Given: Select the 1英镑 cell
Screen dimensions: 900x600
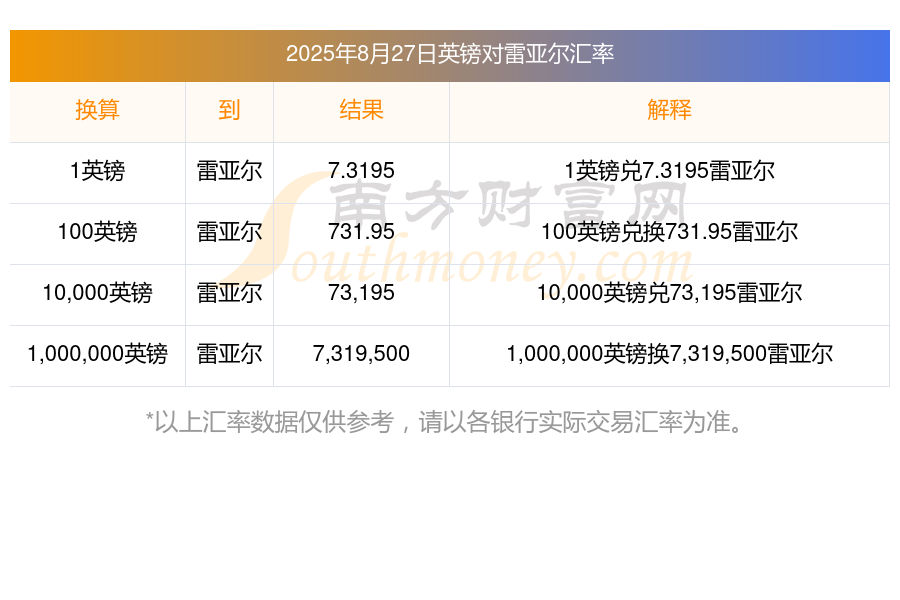Looking at the screenshot, I should (97, 171).
